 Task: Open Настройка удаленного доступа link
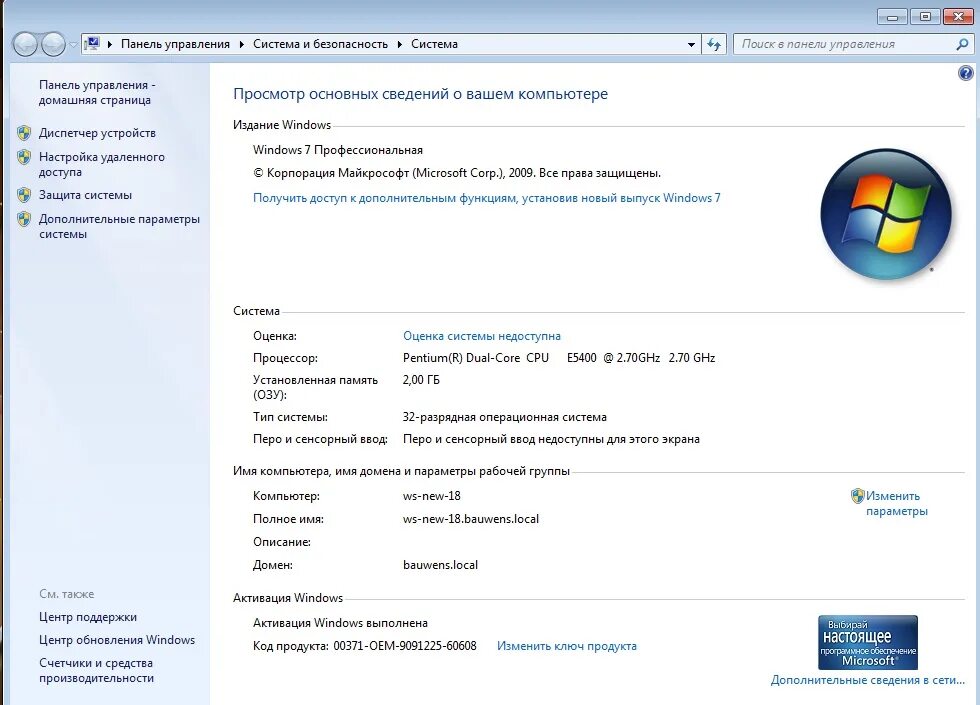(x=101, y=164)
